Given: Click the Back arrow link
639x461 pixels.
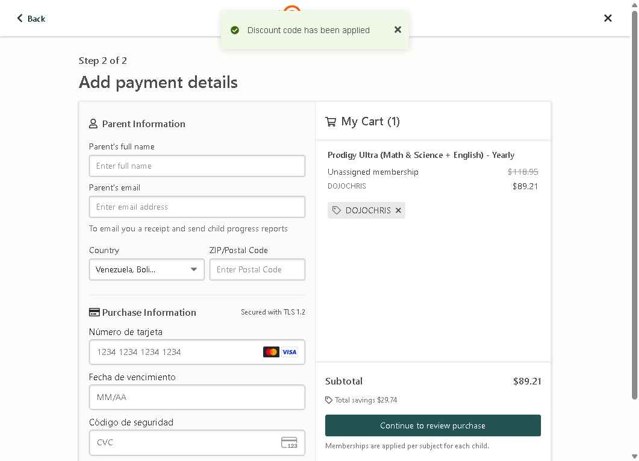Looking at the screenshot, I should [31, 18].
